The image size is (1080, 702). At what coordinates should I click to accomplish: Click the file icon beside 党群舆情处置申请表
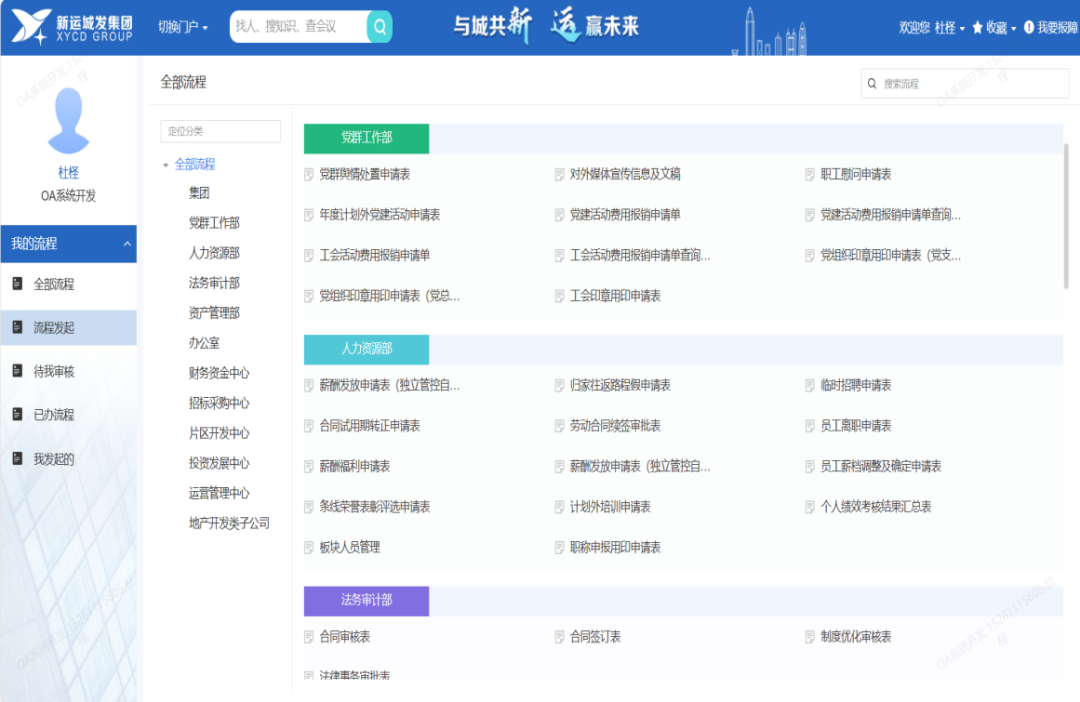[x=309, y=174]
